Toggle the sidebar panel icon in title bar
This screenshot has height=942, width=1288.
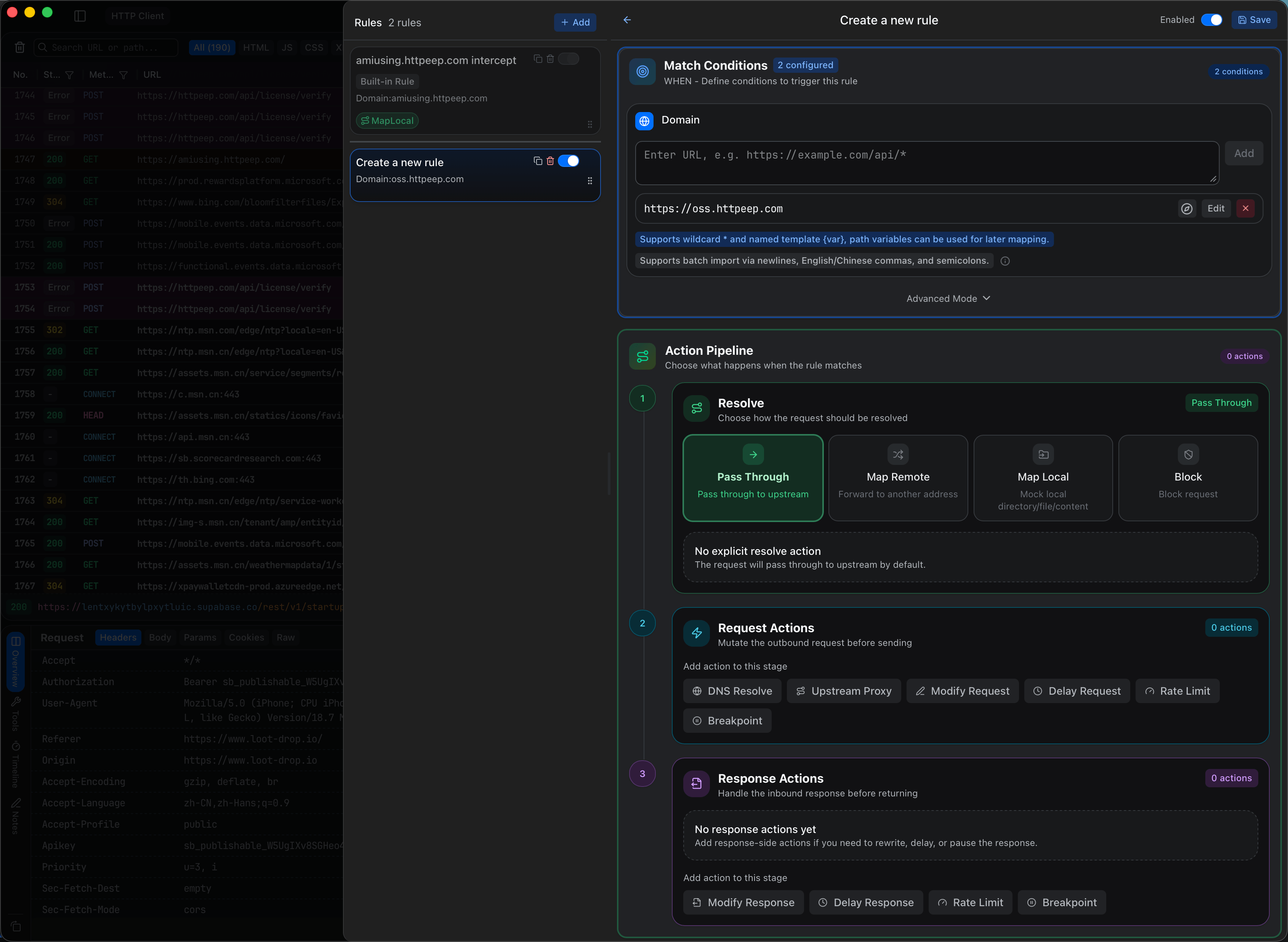[80, 16]
